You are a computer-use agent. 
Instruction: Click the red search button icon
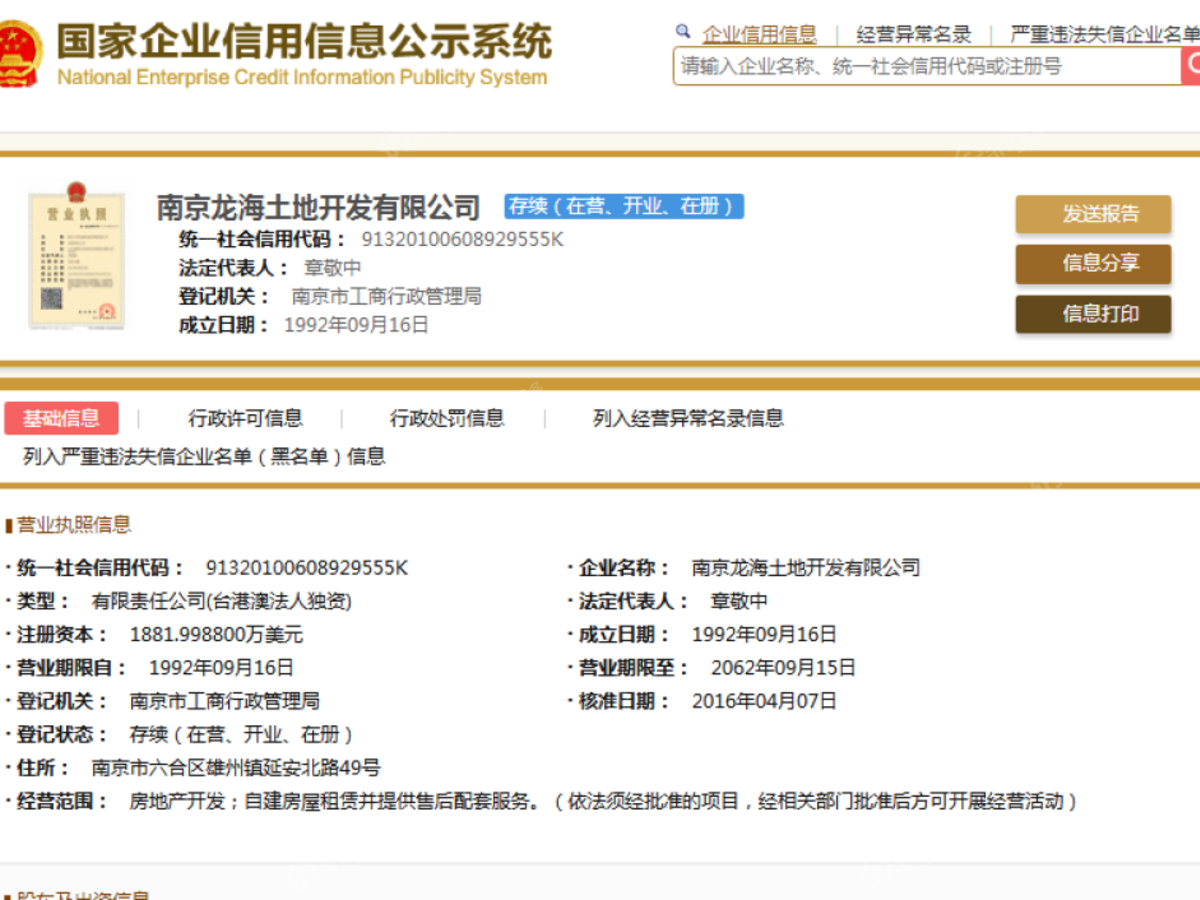coord(1192,66)
